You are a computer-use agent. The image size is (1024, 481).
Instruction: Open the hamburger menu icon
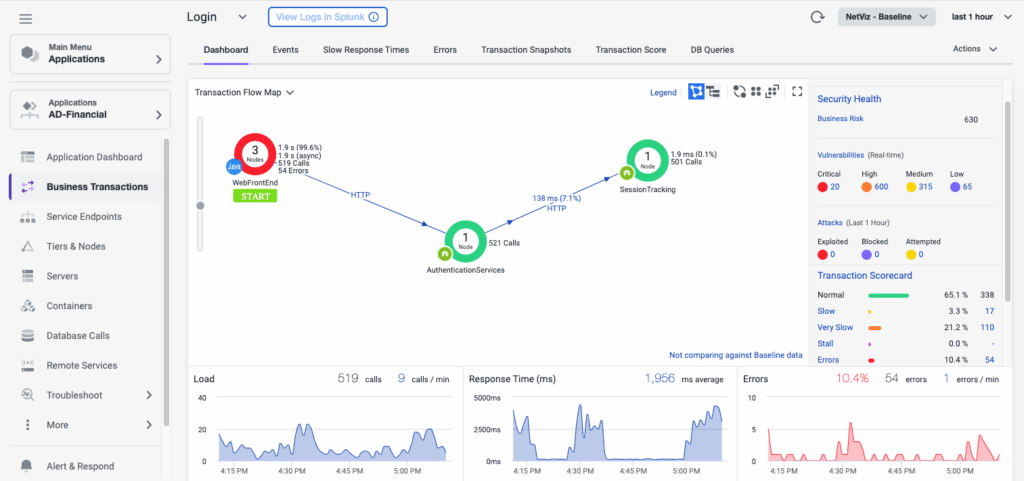coord(25,18)
